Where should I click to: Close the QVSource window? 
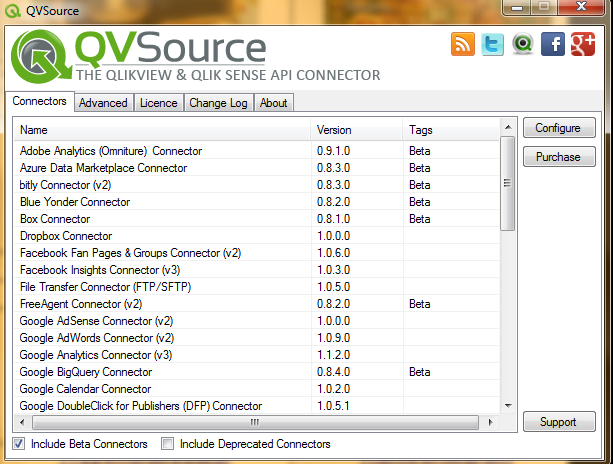point(582,7)
